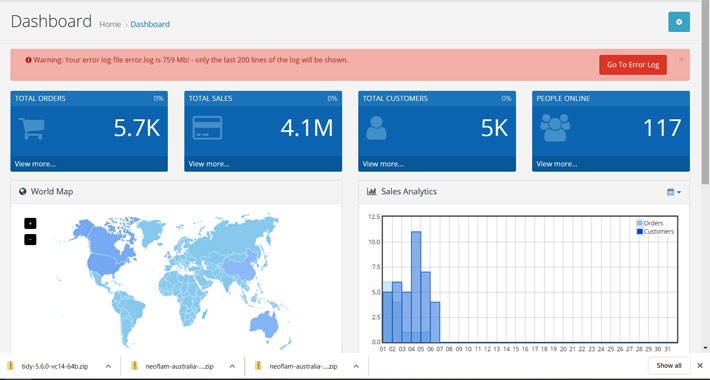Expand options for second neoflam-australia download
Image resolution: width=710 pixels, height=380 pixels.
356,366
